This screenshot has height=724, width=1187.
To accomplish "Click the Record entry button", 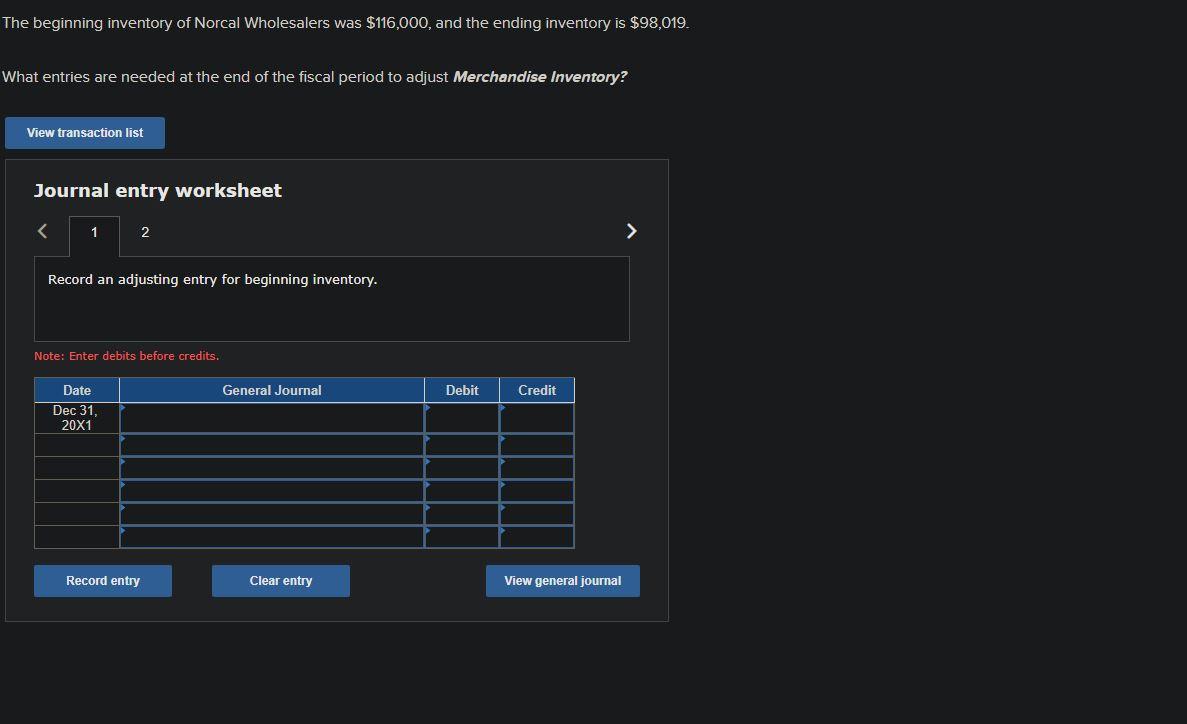I will click(x=103, y=581).
